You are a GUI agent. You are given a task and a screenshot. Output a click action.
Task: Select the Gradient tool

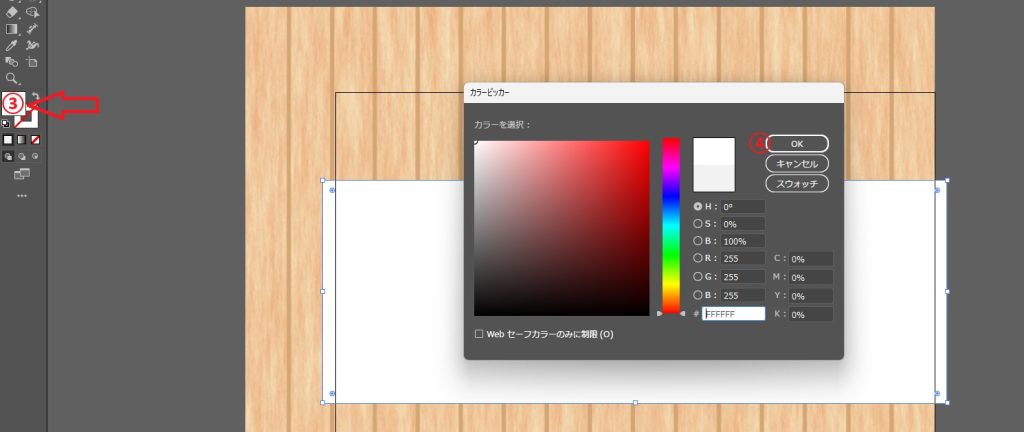(12, 29)
